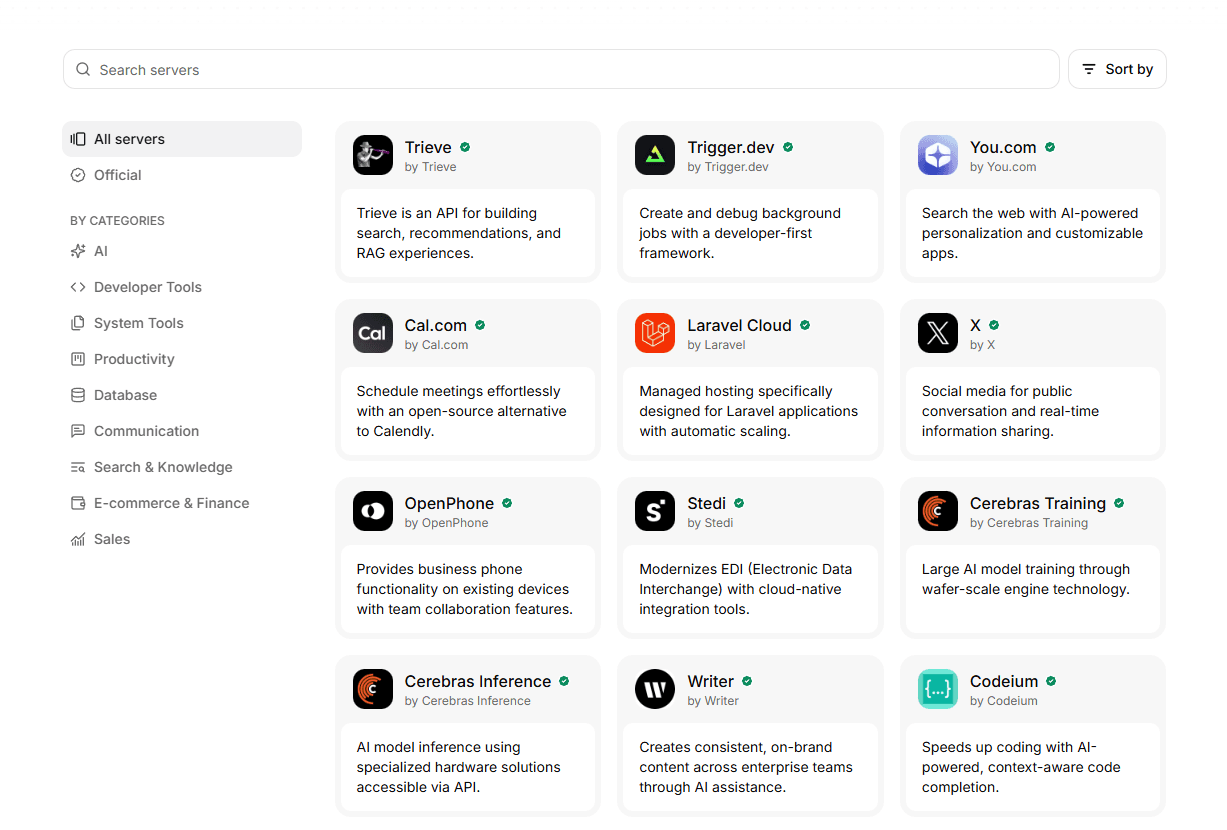Click the You.com purple logo icon
The width and height of the screenshot is (1227, 830).
(937, 155)
